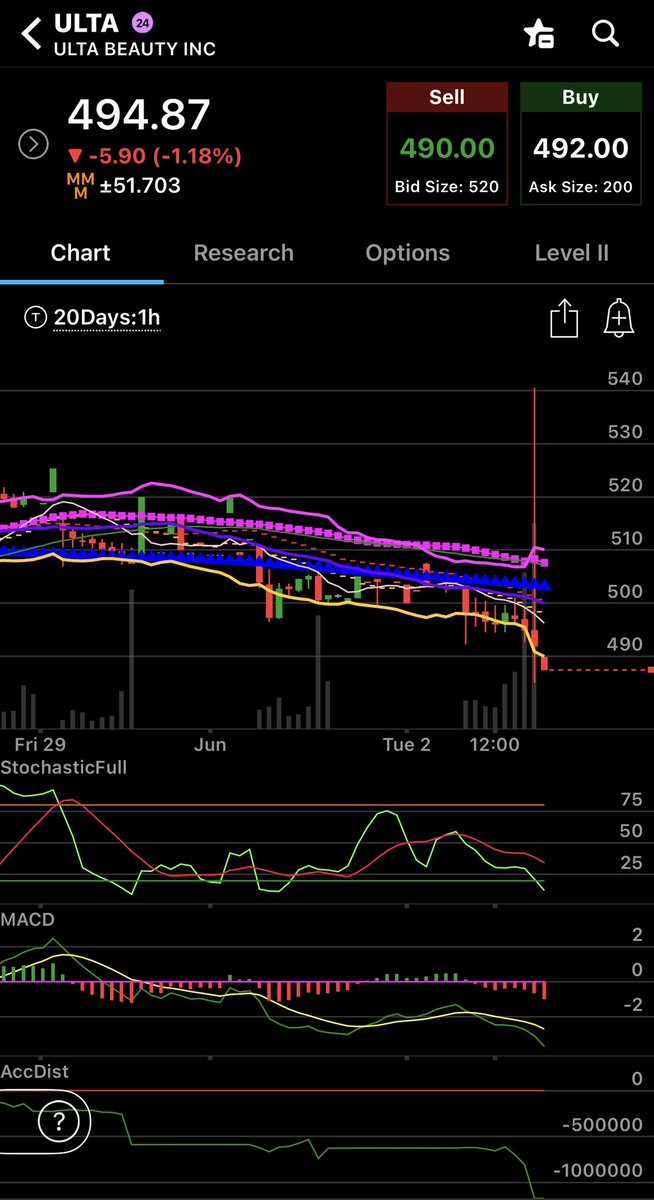Expand quote details circle arrow

(x=34, y=145)
